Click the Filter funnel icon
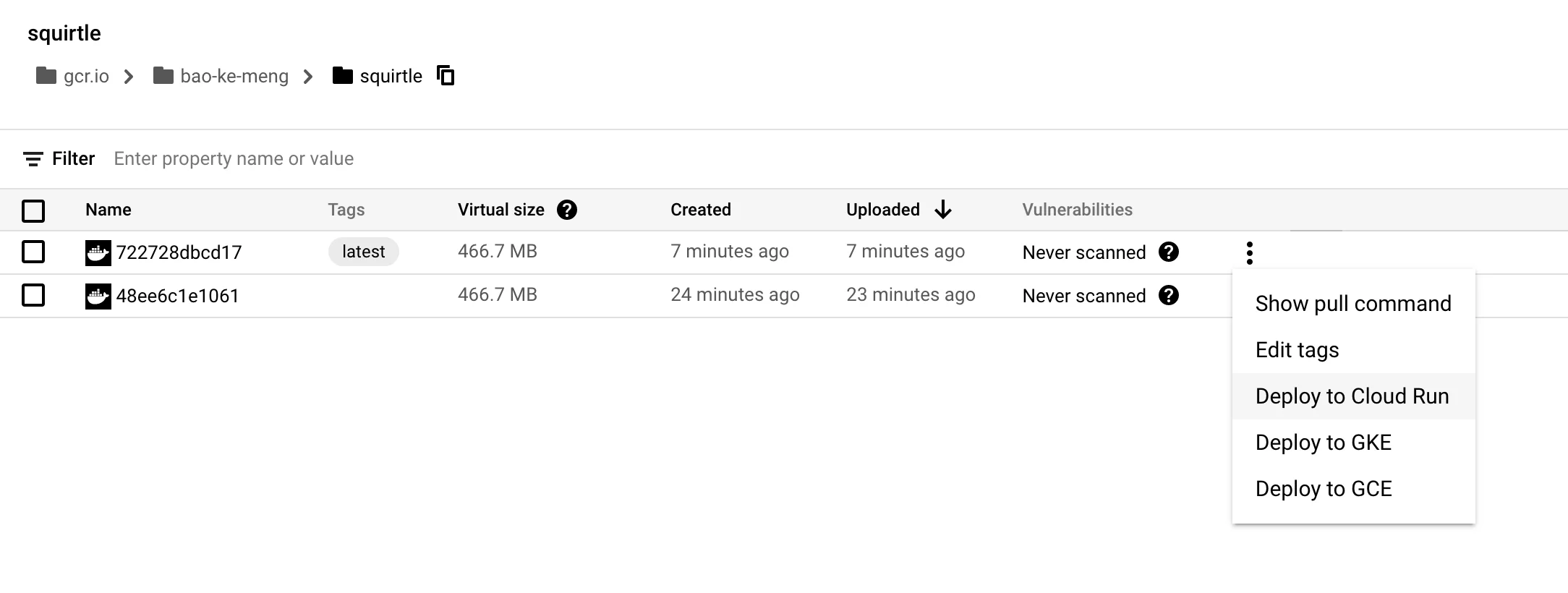Viewport: 1568px width, 593px height. tap(33, 158)
